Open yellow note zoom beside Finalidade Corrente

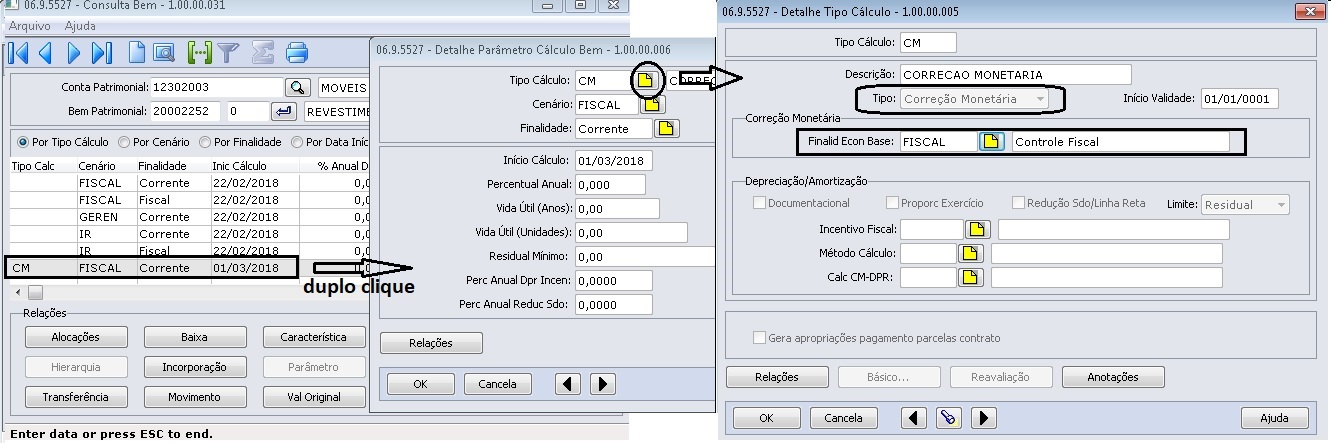click(x=666, y=128)
